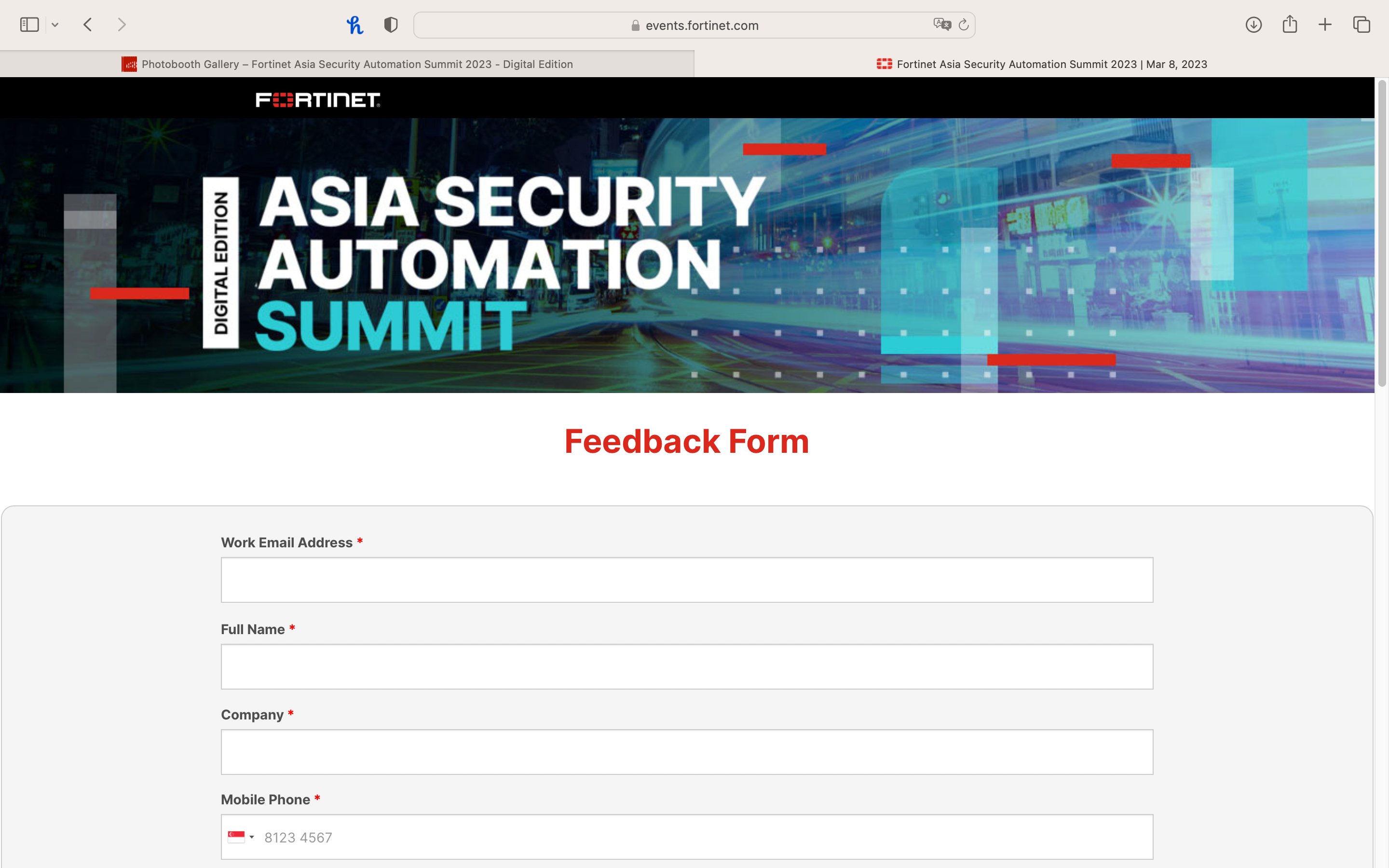
Task: Open the Honey extension icon
Action: point(354,25)
